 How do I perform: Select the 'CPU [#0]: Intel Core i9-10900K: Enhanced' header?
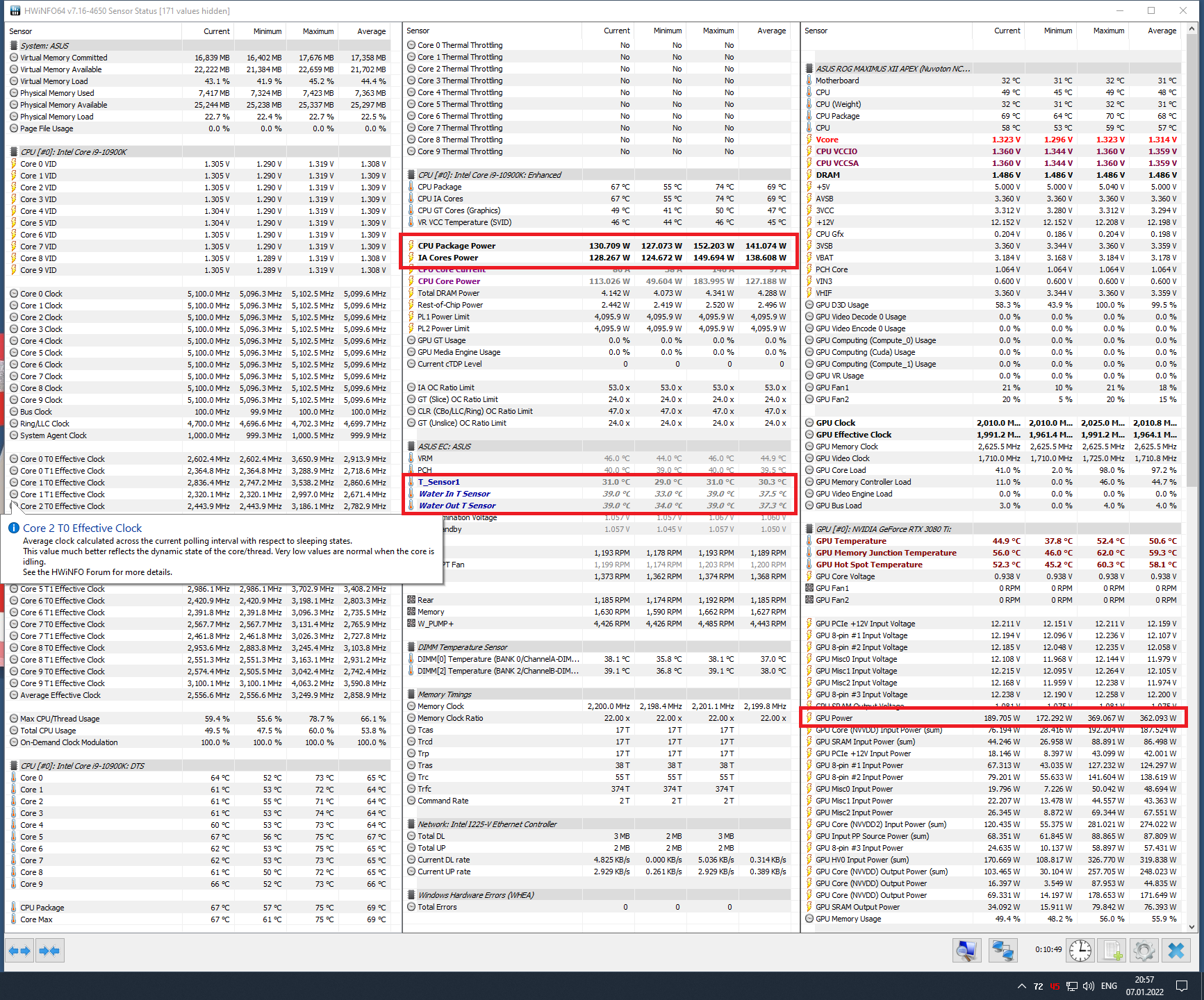[597, 175]
